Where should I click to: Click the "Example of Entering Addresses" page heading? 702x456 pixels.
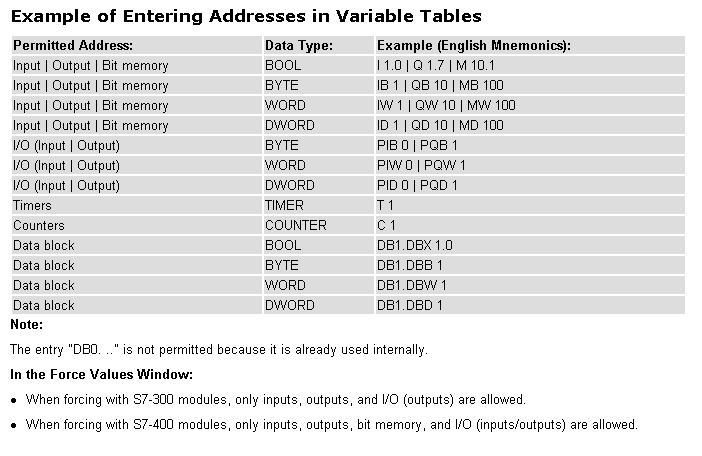pyautogui.click(x=246, y=16)
